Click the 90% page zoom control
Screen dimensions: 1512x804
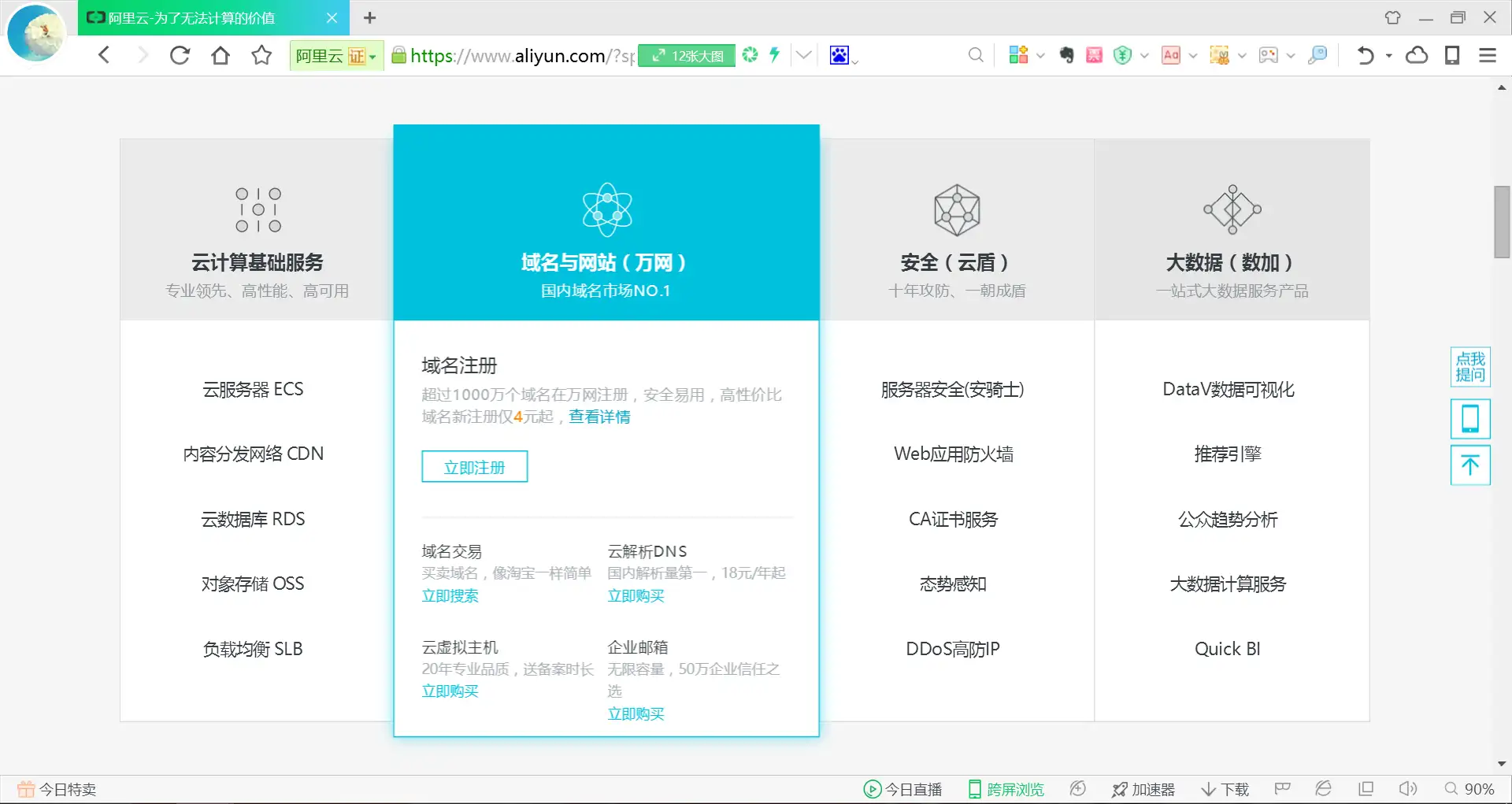[x=1469, y=789]
